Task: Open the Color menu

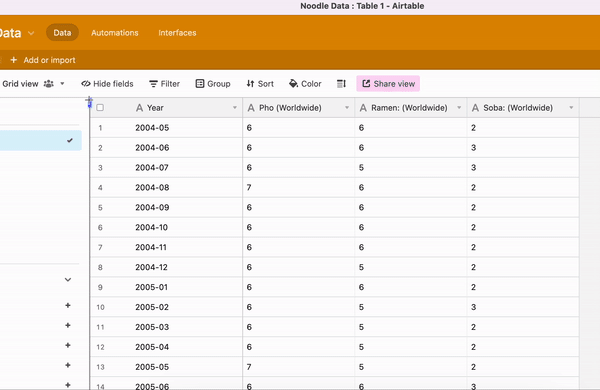Action: [x=305, y=84]
